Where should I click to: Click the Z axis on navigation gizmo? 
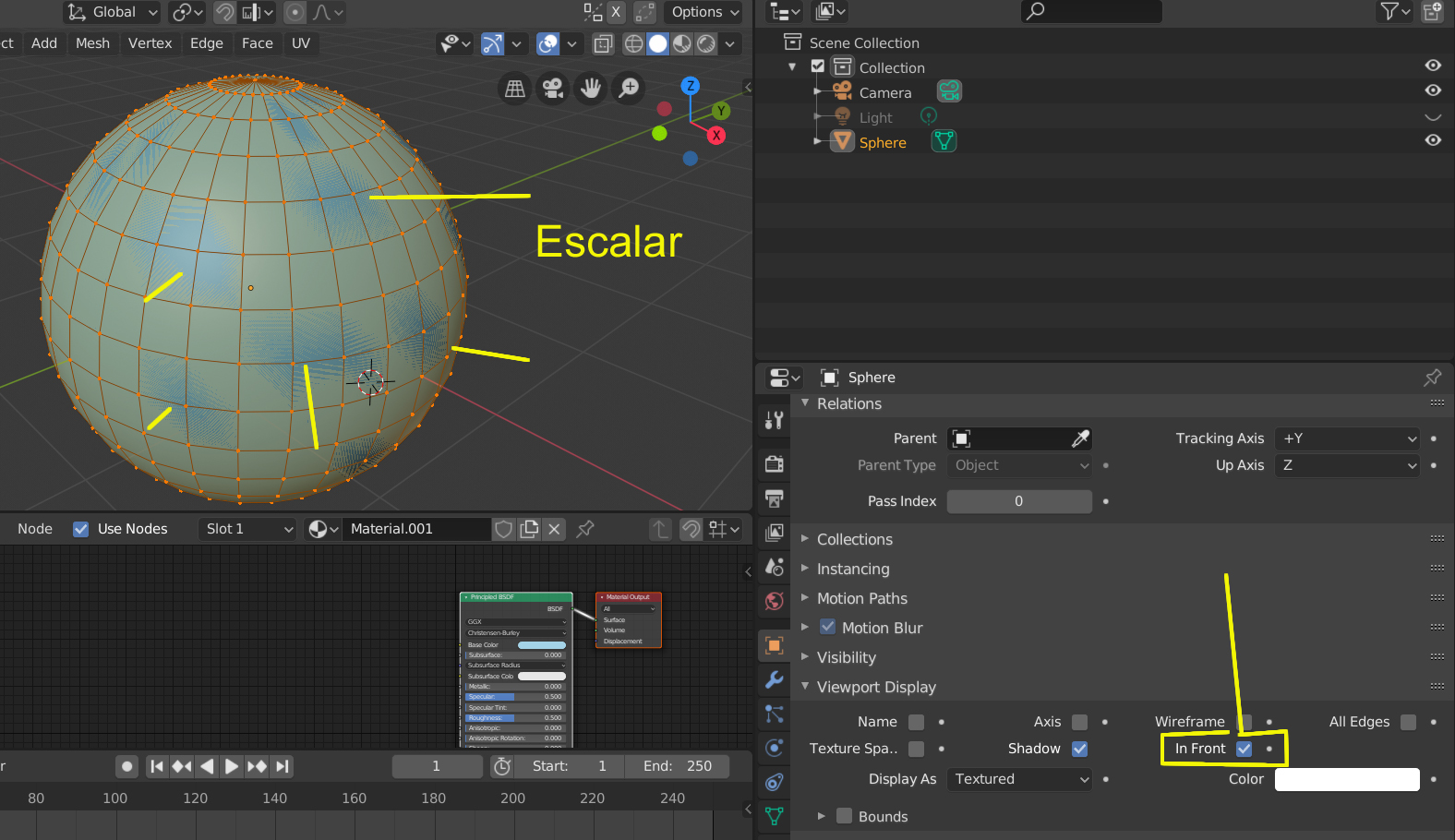[x=690, y=86]
